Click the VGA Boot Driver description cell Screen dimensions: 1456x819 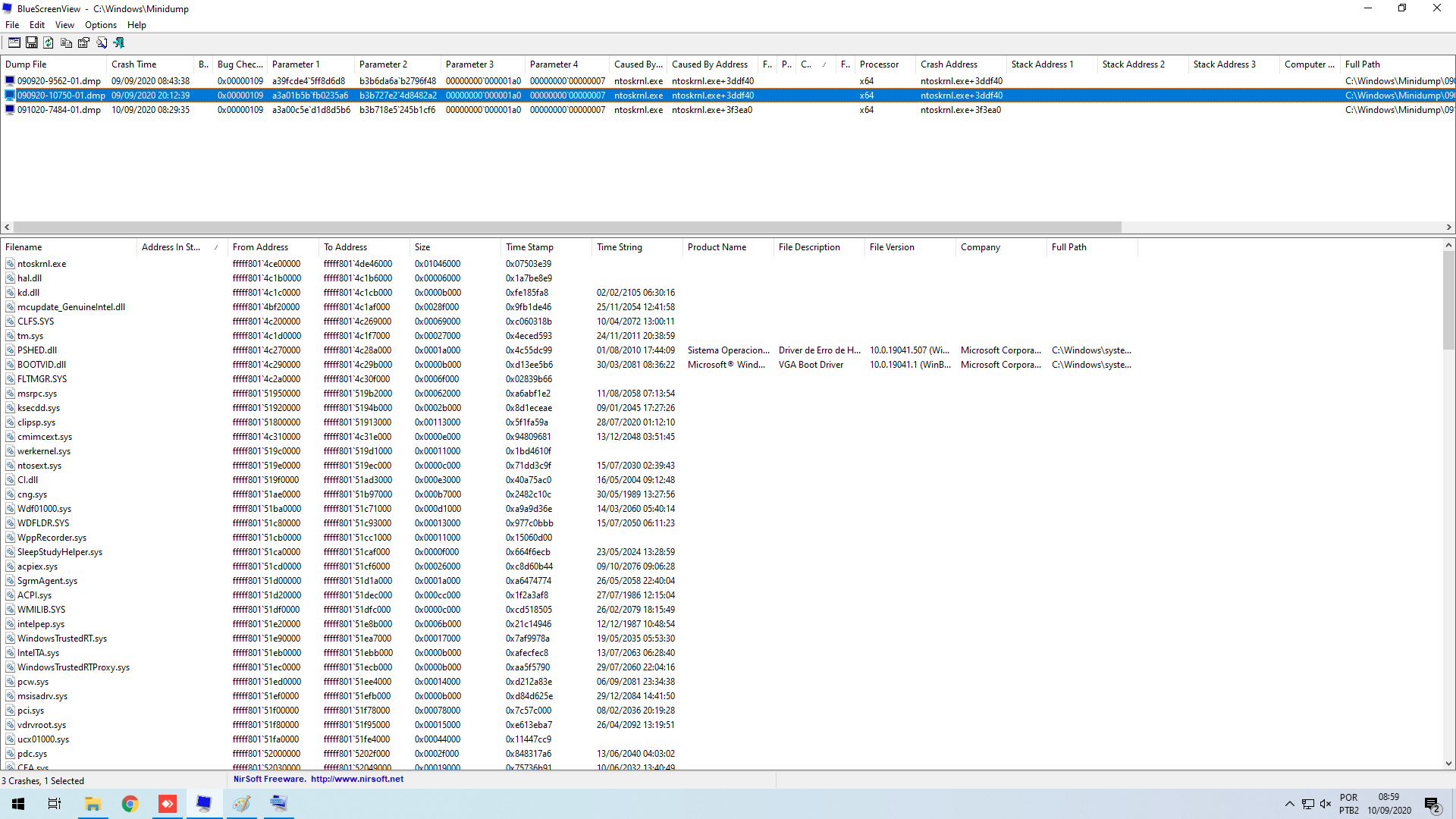(x=811, y=365)
